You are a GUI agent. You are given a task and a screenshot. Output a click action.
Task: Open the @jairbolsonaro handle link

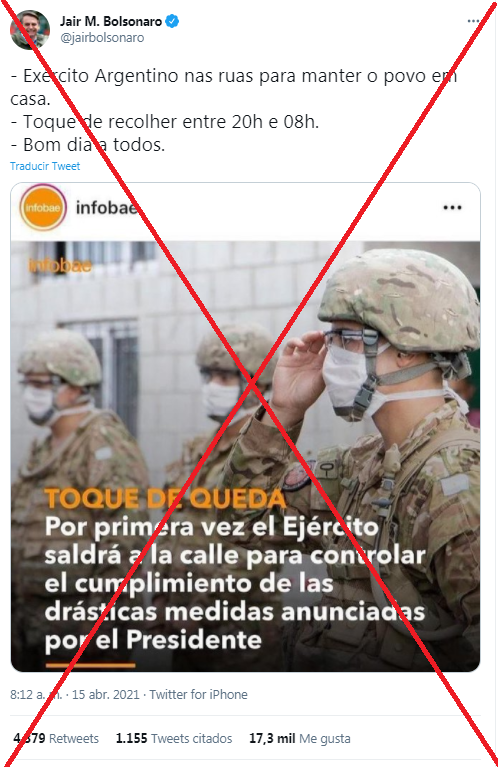click(x=102, y=38)
